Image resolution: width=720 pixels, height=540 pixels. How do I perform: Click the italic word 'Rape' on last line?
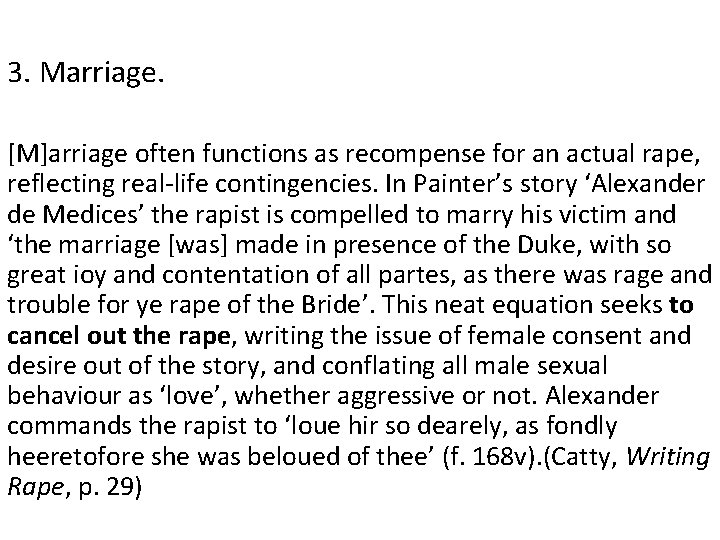point(35,487)
